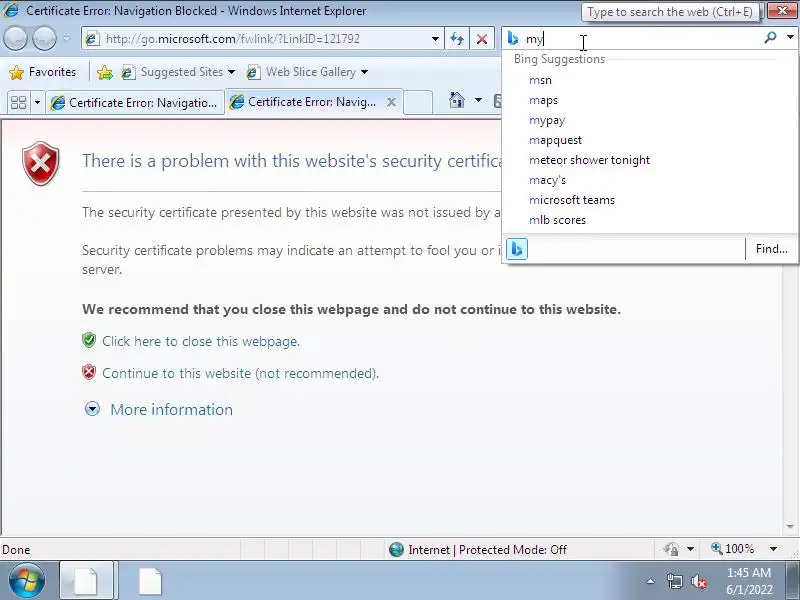Click the Suggested Sites page icon

128,72
